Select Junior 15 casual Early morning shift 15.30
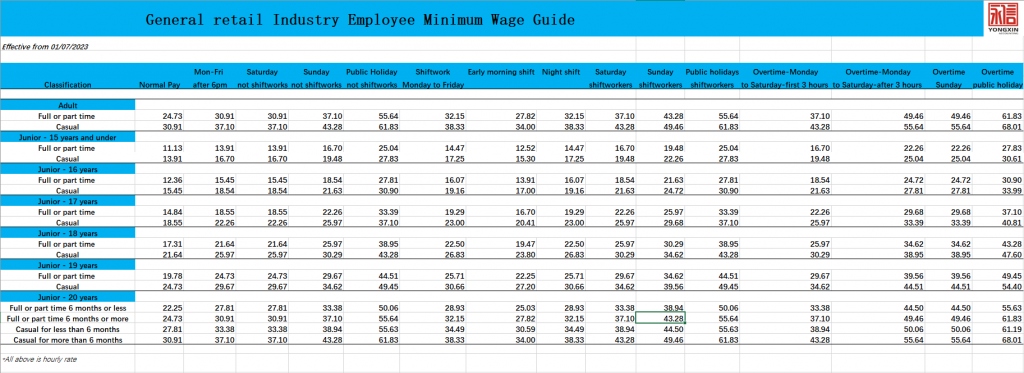 pos(526,158)
